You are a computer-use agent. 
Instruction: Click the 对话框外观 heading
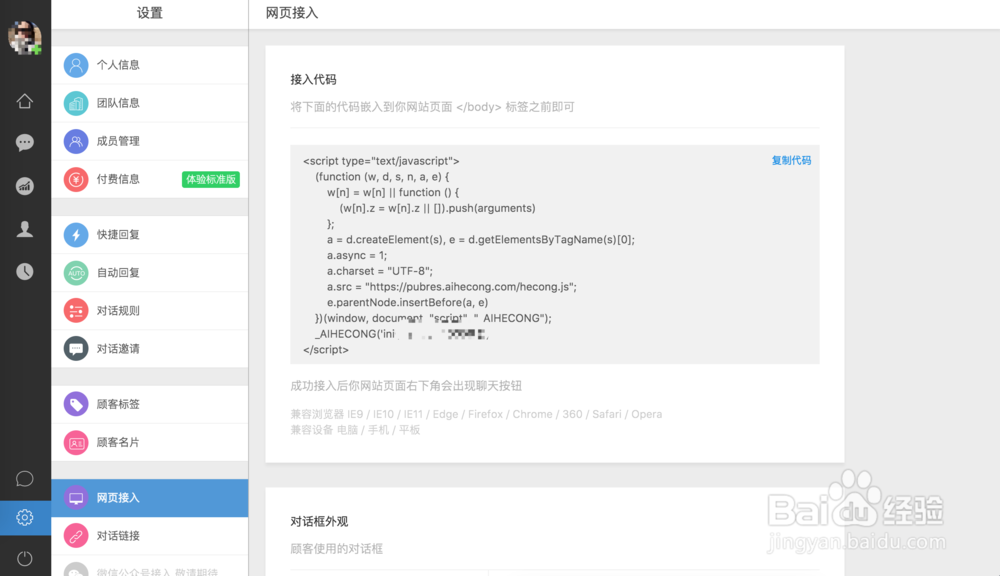[319, 522]
